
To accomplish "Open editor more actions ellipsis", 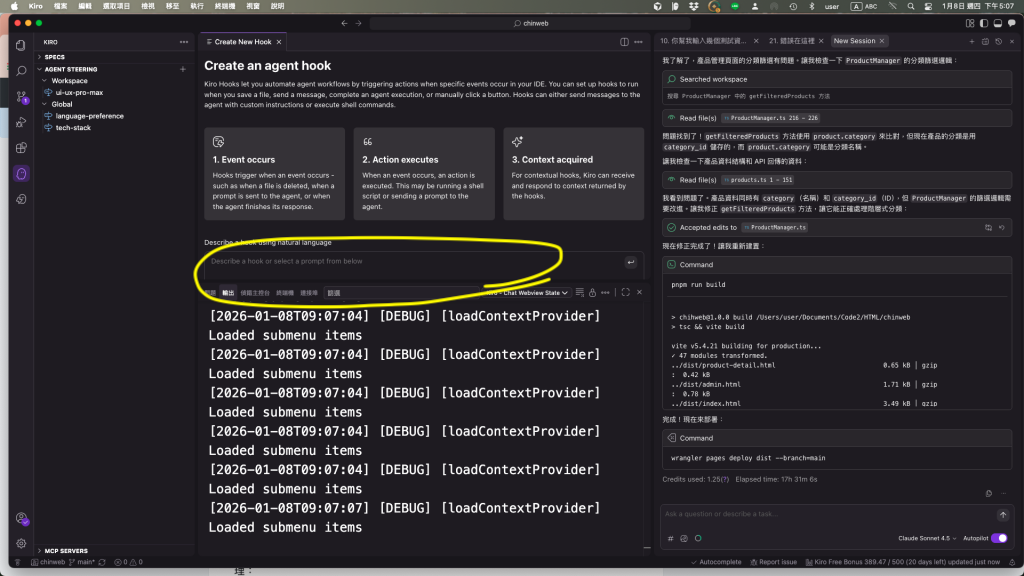I will click(x=639, y=42).
